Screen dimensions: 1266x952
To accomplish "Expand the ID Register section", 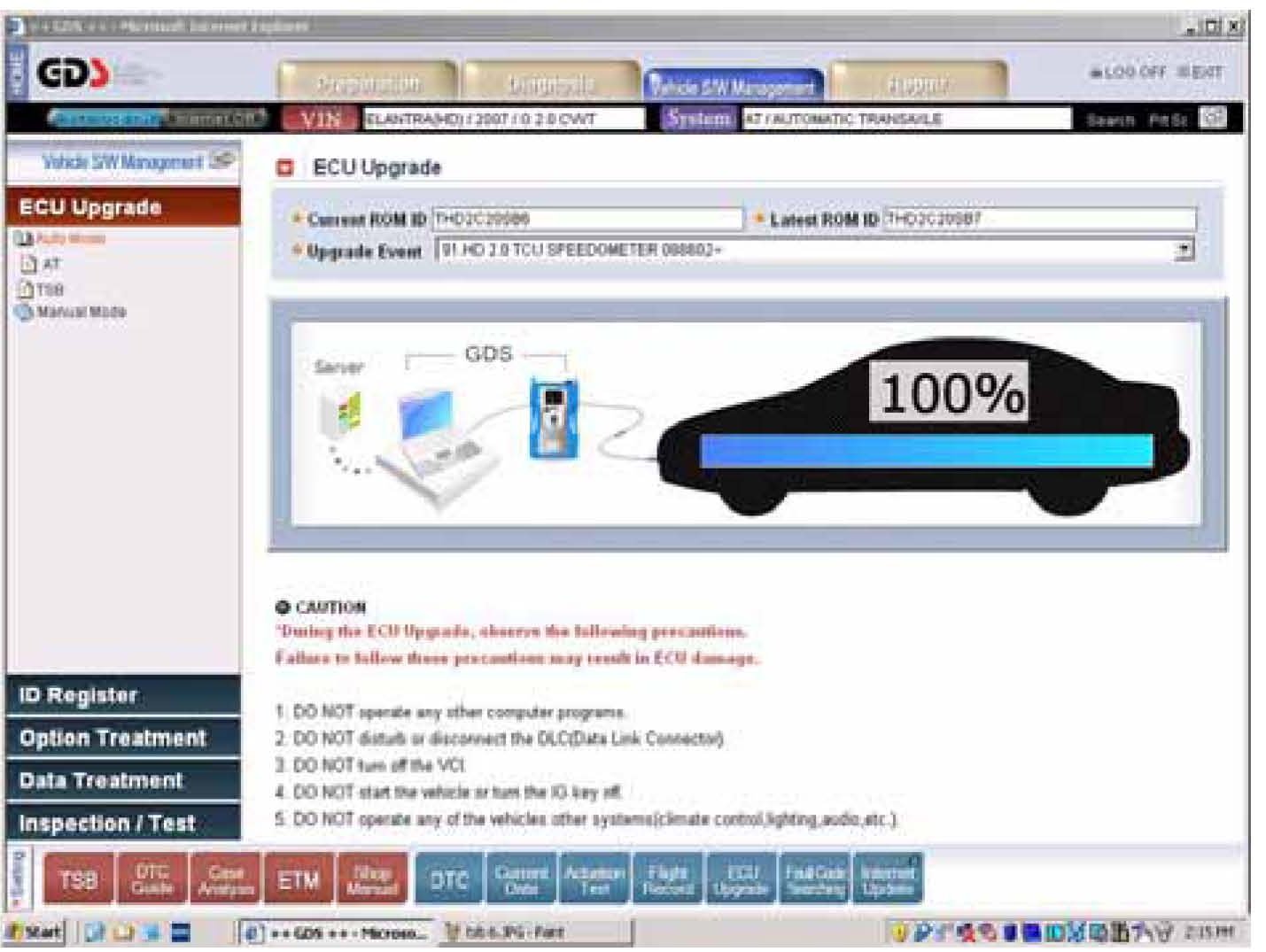I will [x=123, y=695].
